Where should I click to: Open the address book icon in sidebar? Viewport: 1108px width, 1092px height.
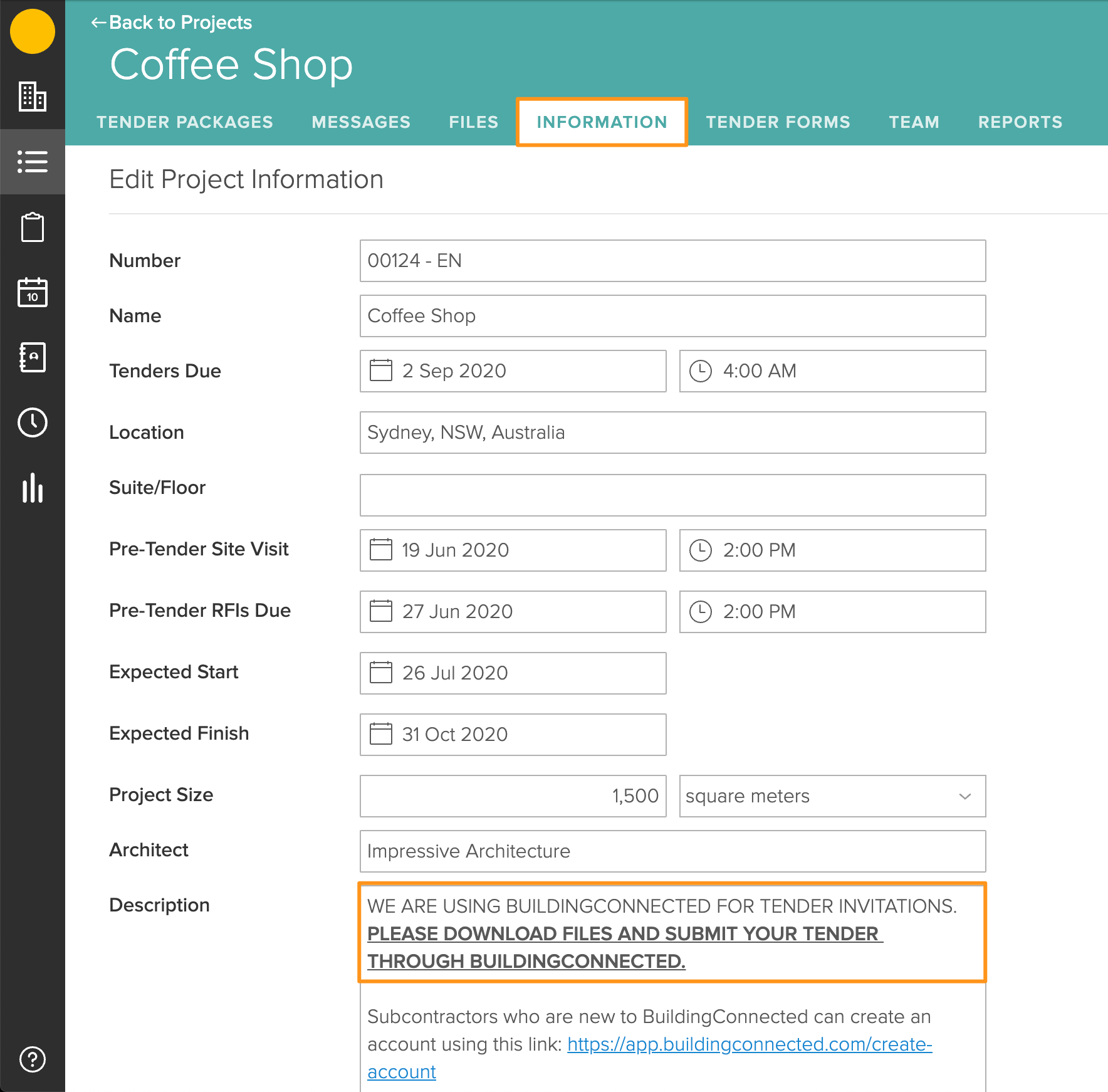pos(33,357)
